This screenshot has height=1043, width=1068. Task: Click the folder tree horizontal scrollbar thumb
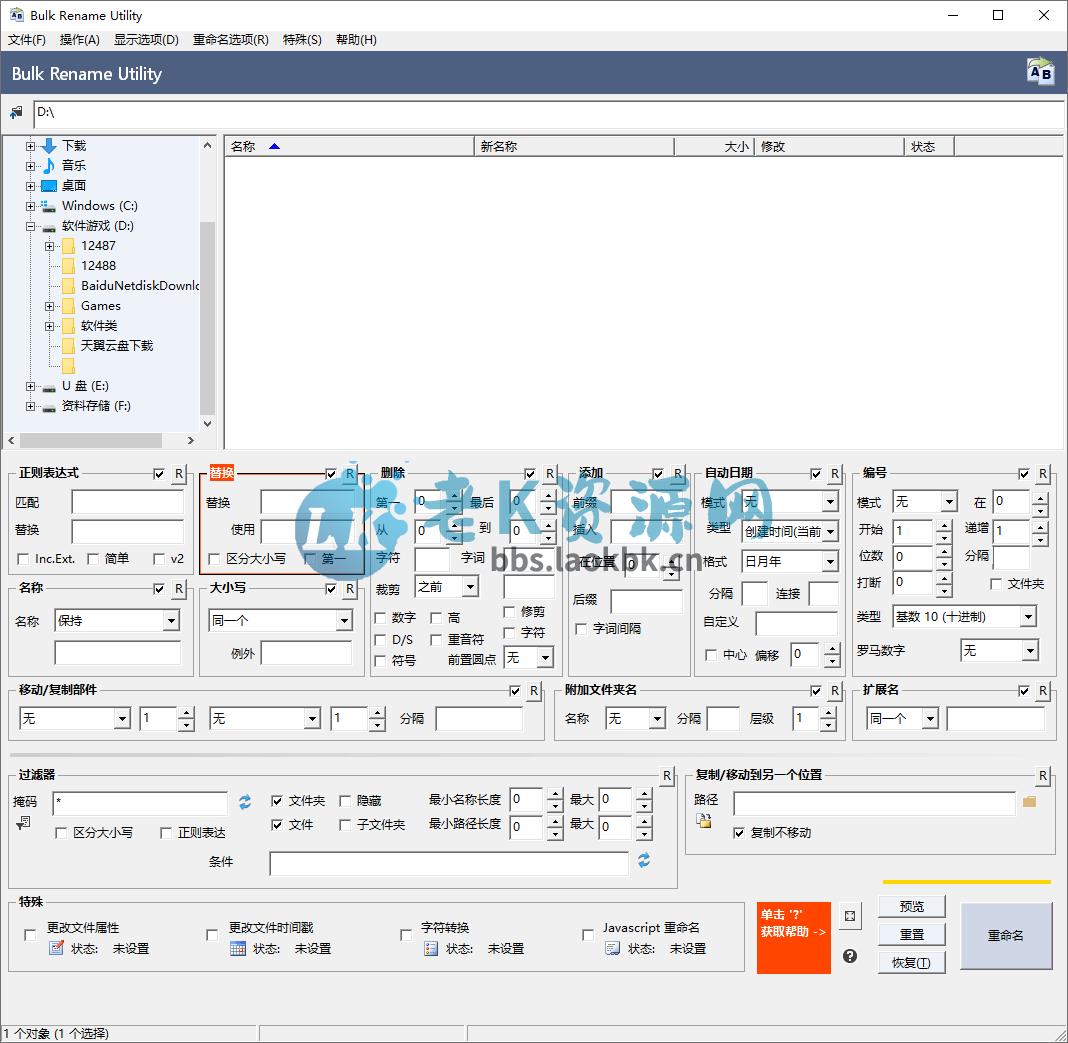pyautogui.click(x=91, y=441)
